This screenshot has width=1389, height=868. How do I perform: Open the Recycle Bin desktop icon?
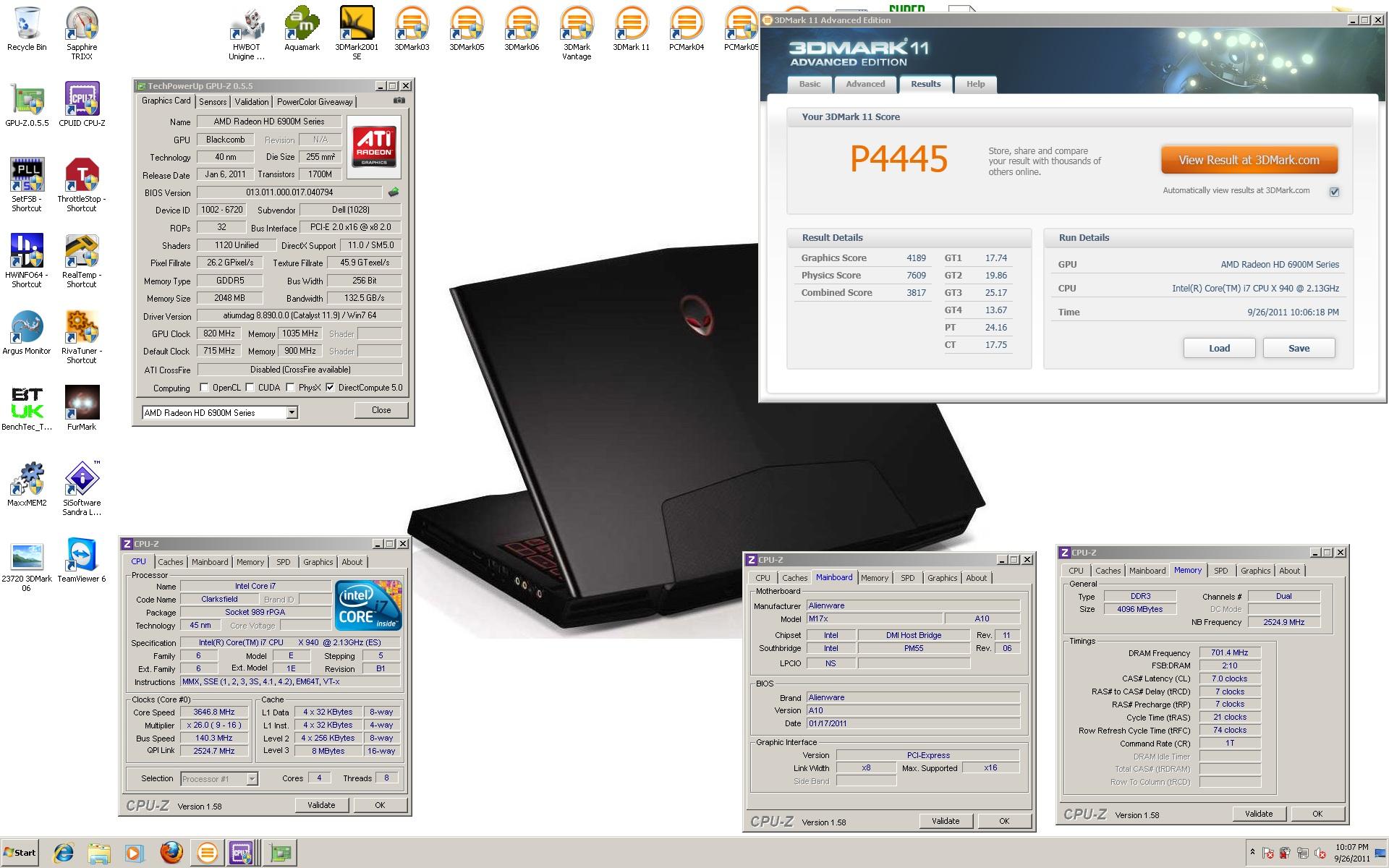tap(27, 29)
